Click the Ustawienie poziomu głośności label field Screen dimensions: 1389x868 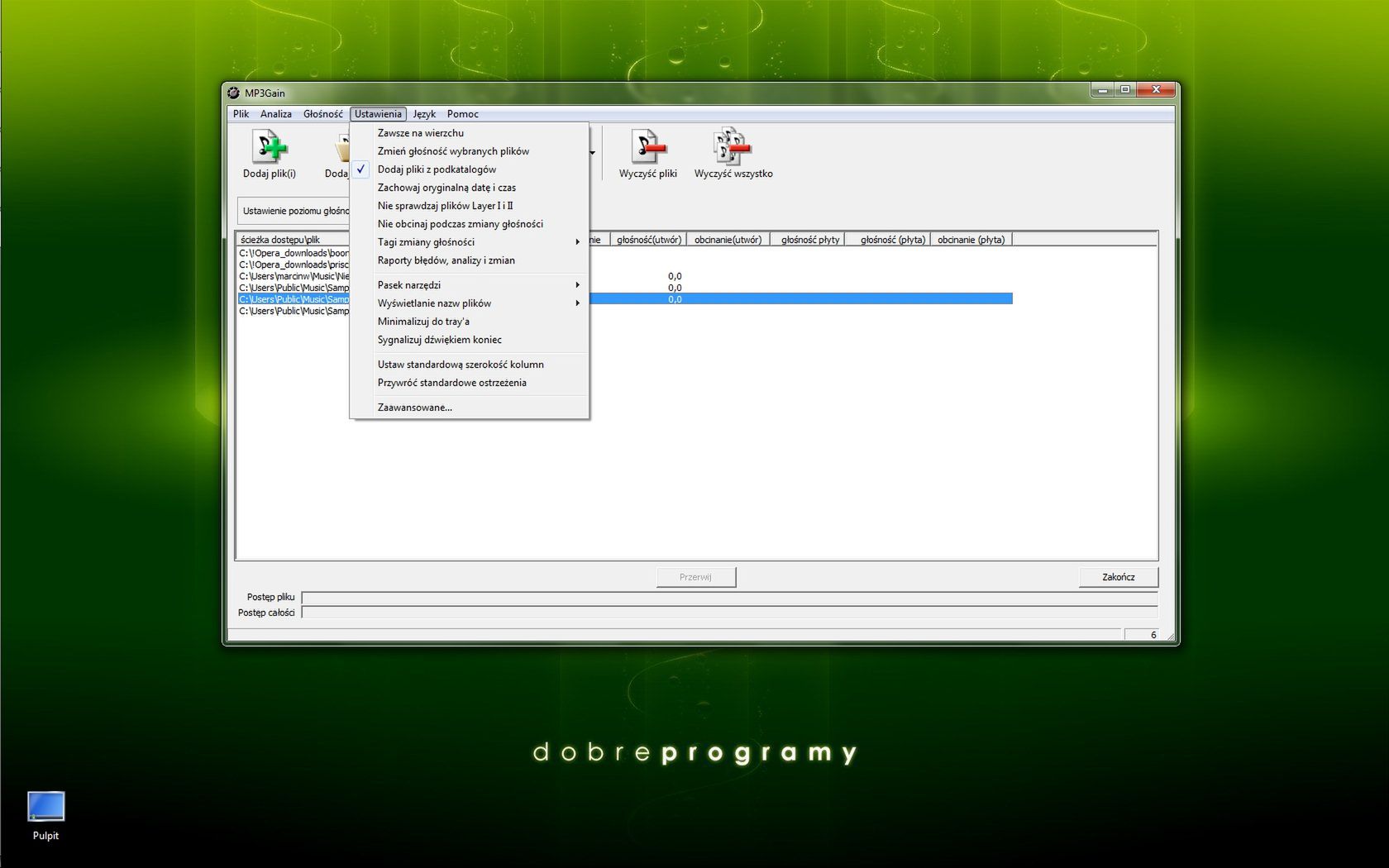[x=294, y=211]
